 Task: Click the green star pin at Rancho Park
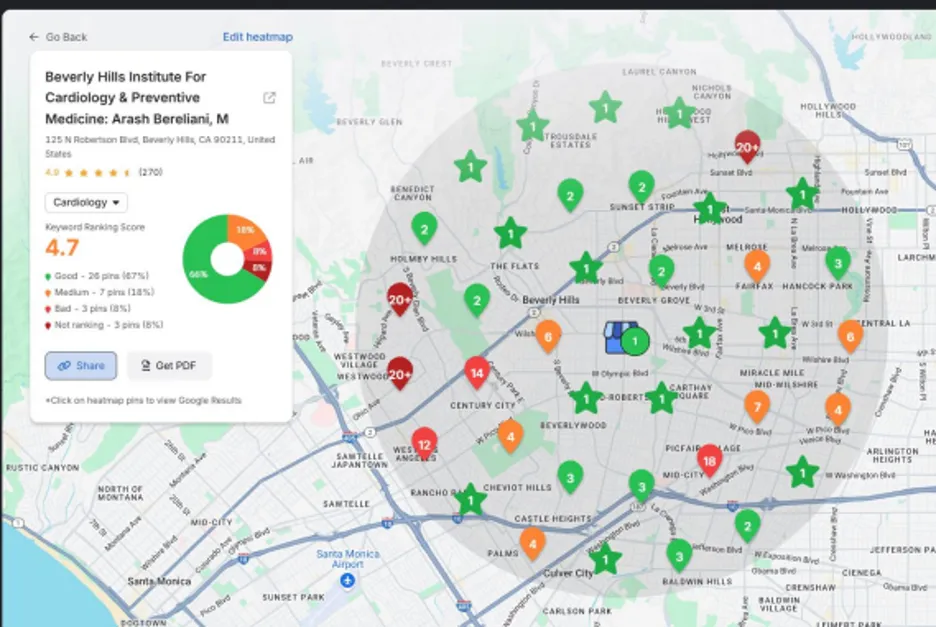coord(470,500)
